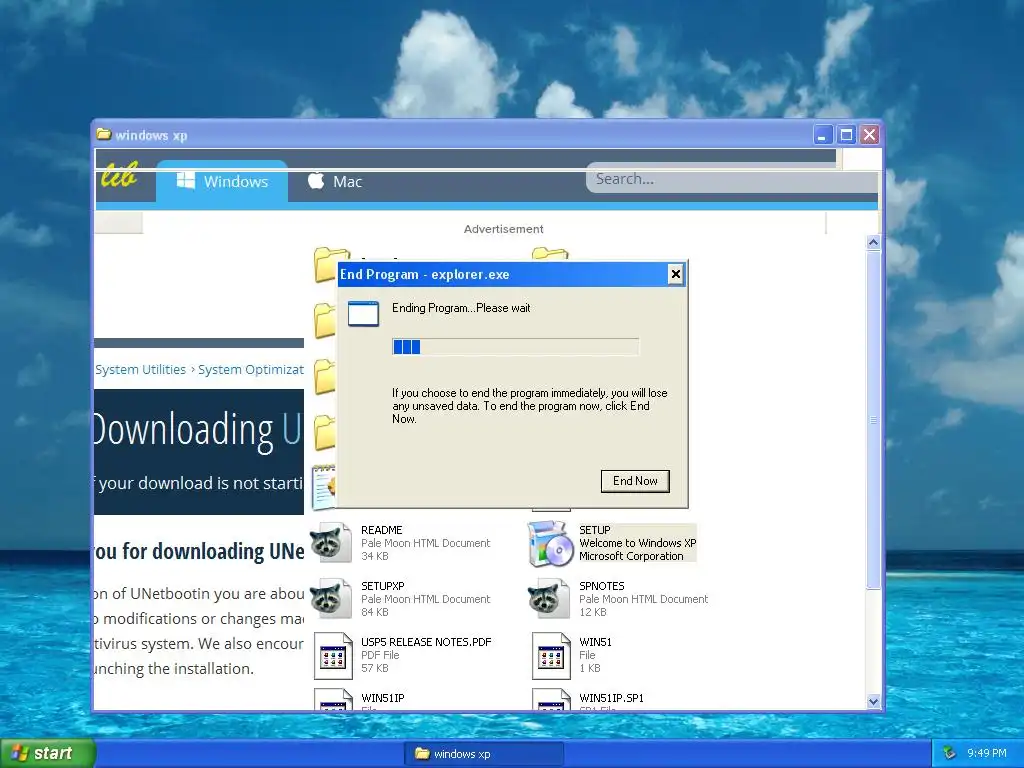This screenshot has width=1024, height=768.
Task: Minimize the windows xp window
Action: 822,135
